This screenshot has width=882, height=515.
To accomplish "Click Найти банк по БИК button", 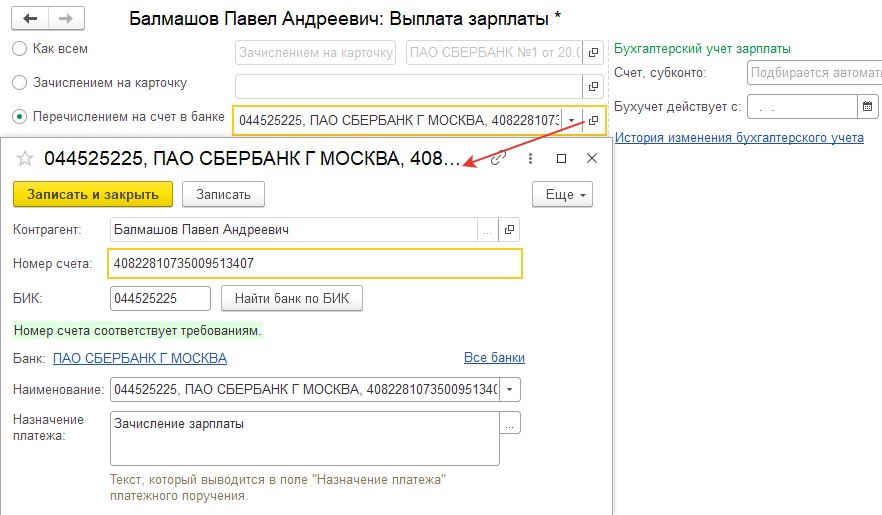I will click(x=291, y=299).
